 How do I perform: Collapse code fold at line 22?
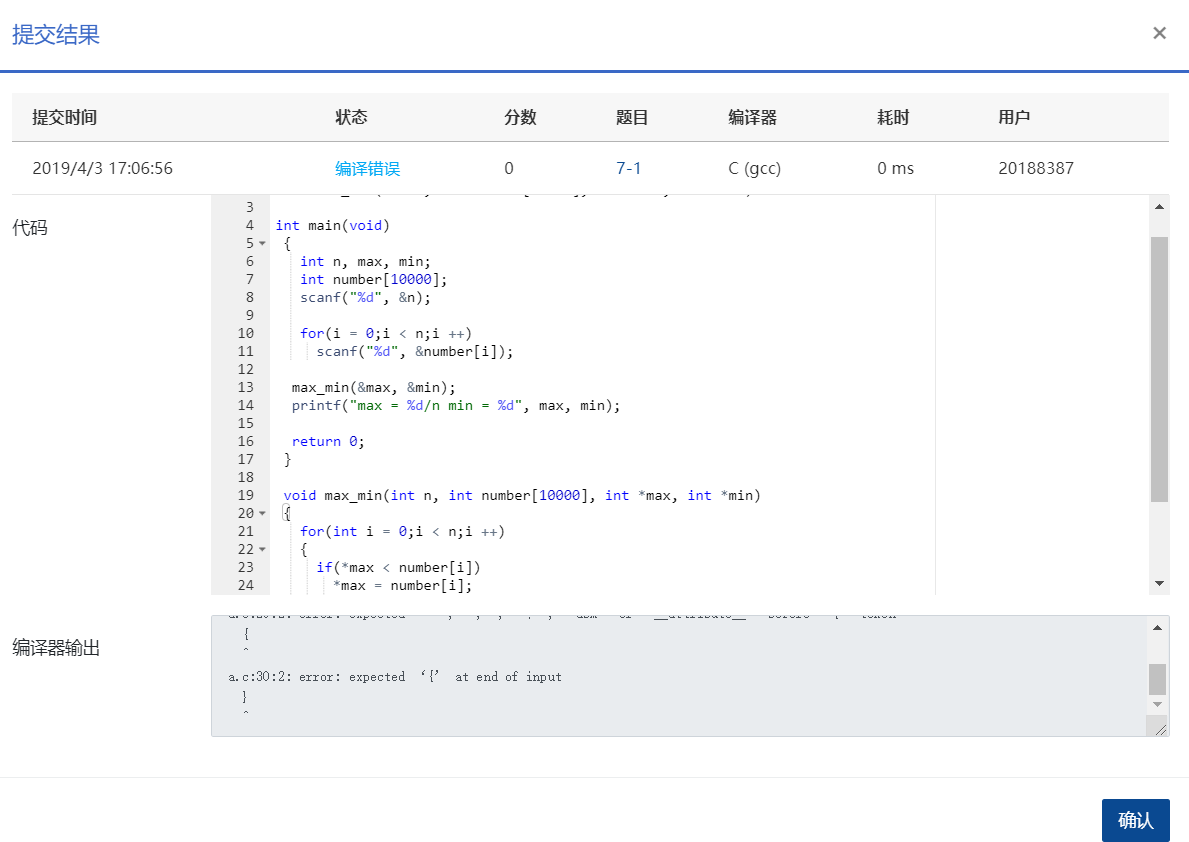point(262,549)
